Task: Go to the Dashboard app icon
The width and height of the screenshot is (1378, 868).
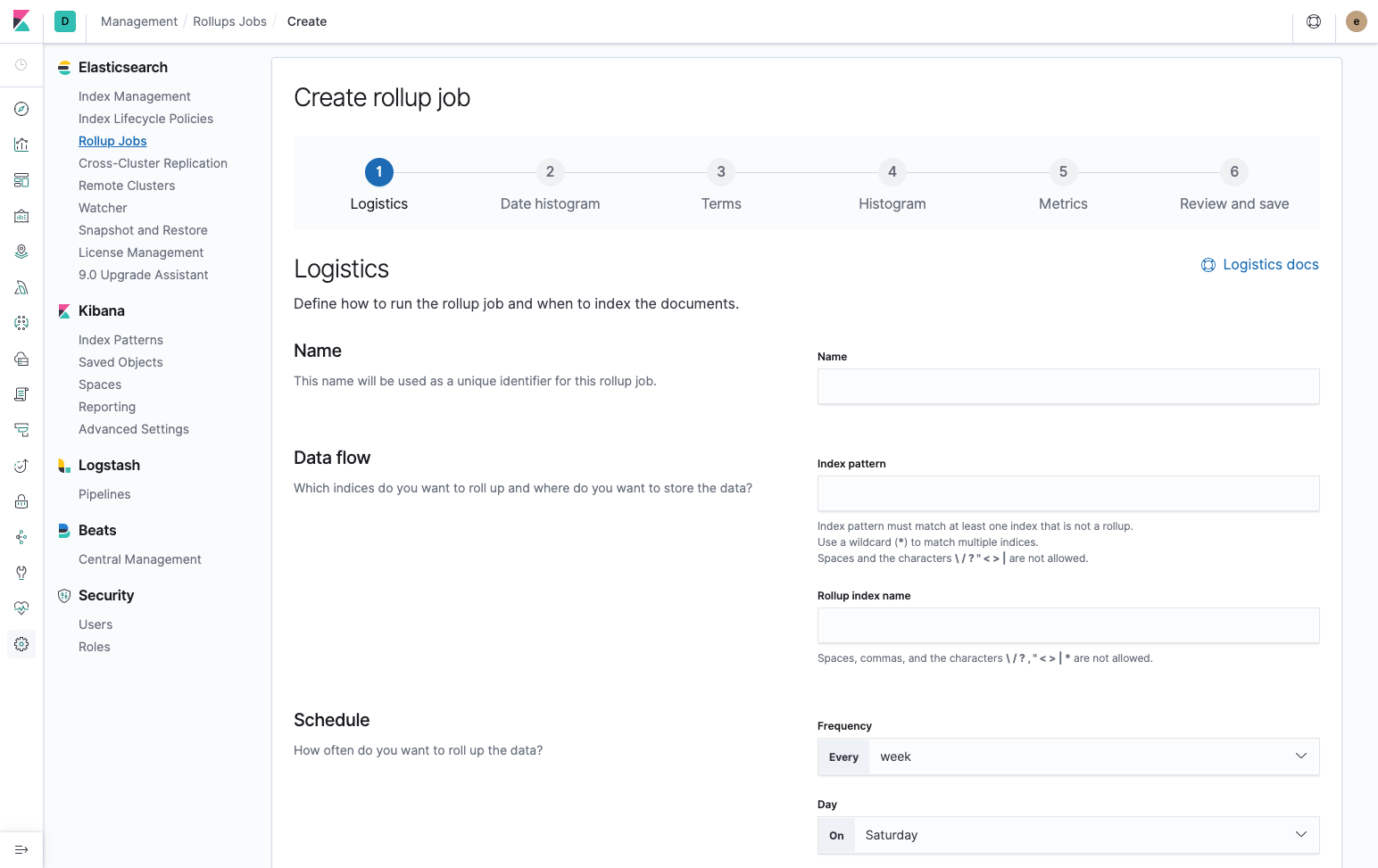Action: [x=21, y=180]
